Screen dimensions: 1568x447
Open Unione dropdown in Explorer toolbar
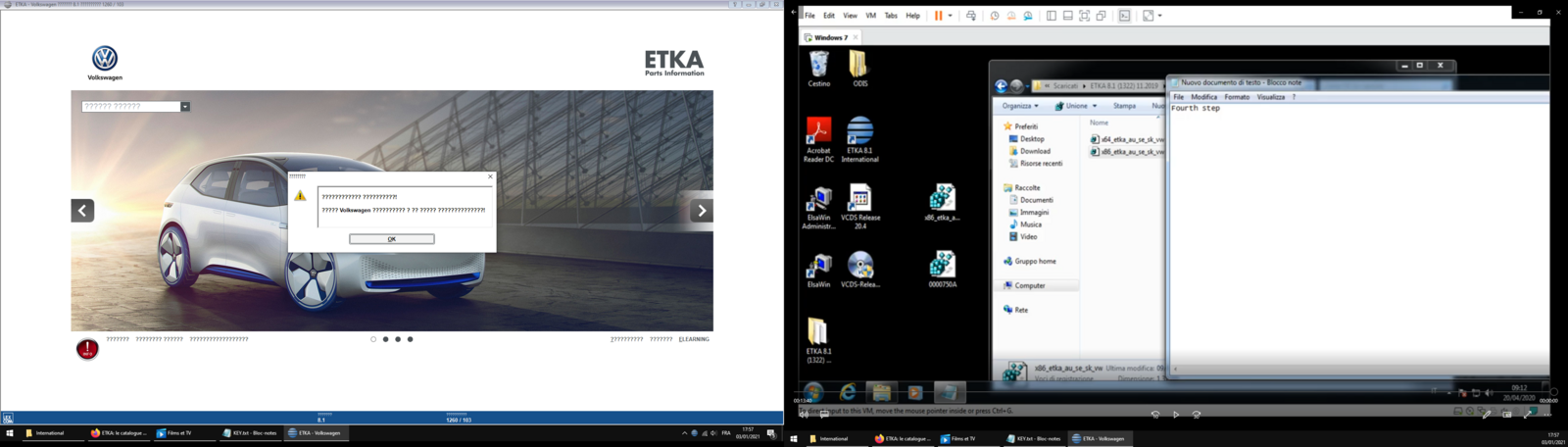[1076, 106]
